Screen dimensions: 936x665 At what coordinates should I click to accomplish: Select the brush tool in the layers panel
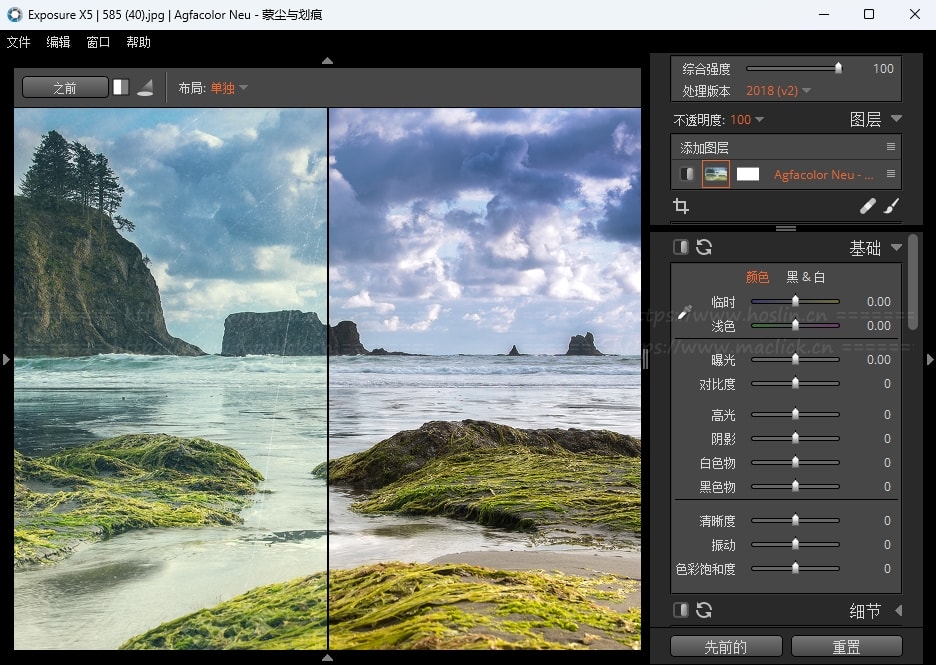click(x=892, y=206)
